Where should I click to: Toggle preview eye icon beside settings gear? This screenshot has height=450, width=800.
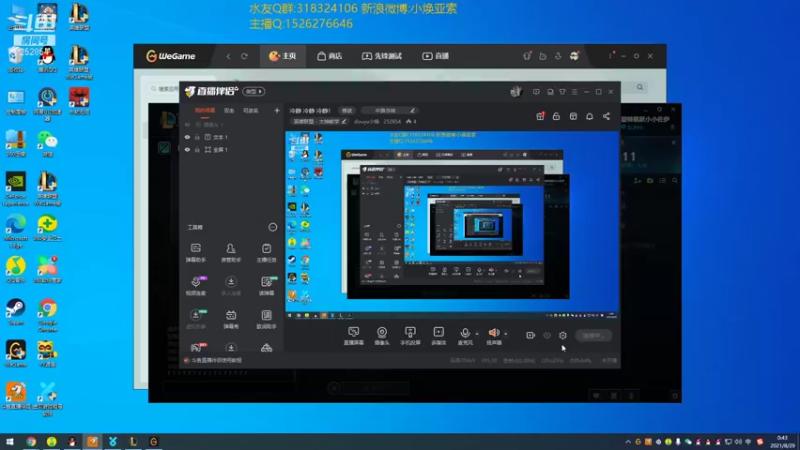[x=547, y=335]
